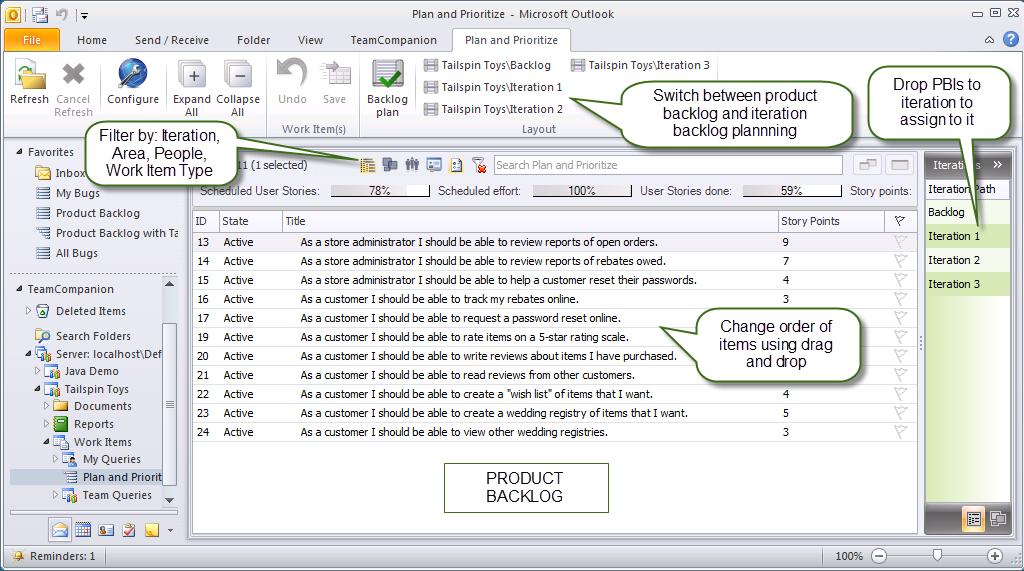This screenshot has height=571, width=1024.
Task: Switch layout to Tailspin Toys\Iteration 3
Action: pyautogui.click(x=640, y=65)
